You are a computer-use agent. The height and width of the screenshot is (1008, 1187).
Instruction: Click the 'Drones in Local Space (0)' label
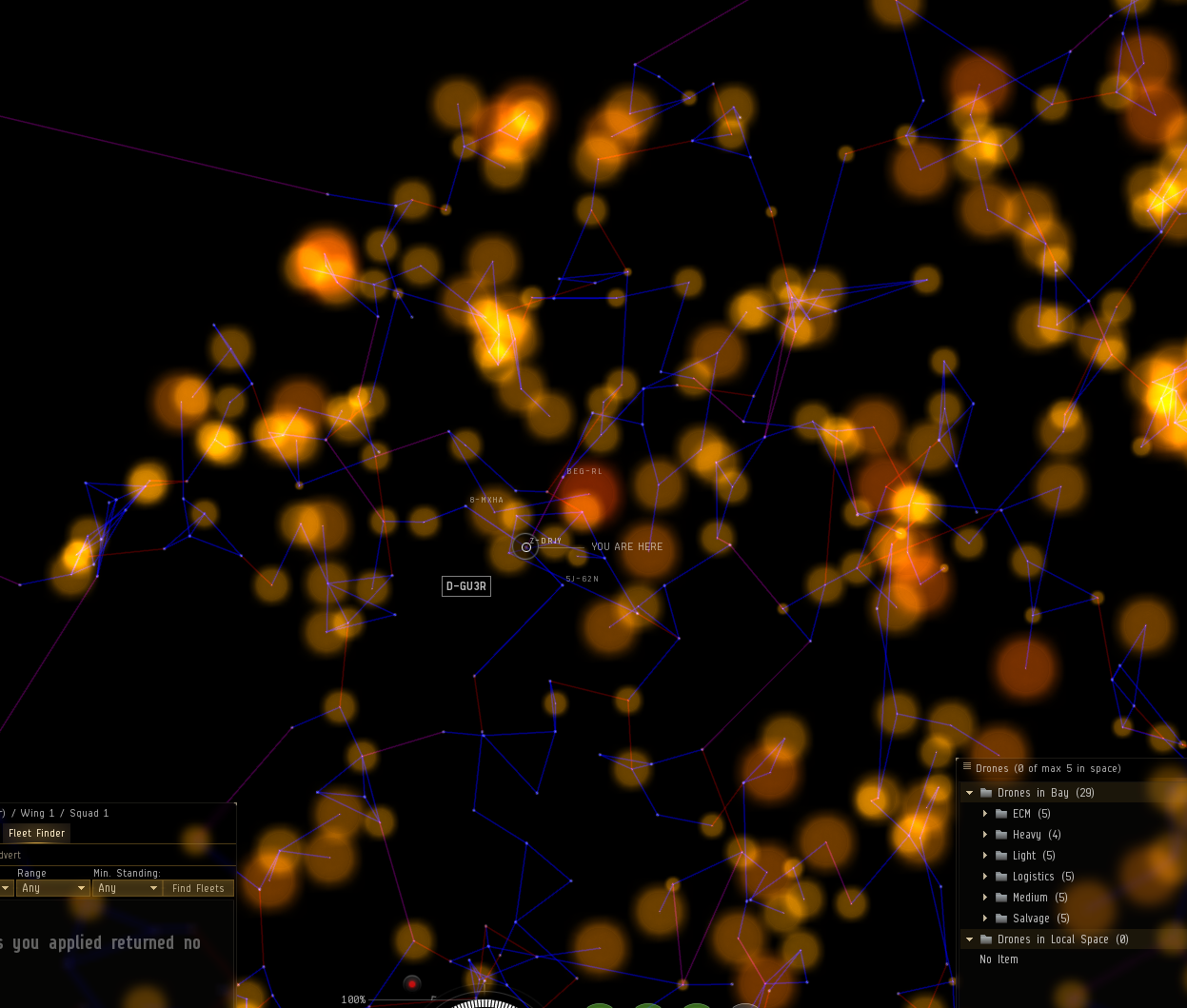[1063, 939]
